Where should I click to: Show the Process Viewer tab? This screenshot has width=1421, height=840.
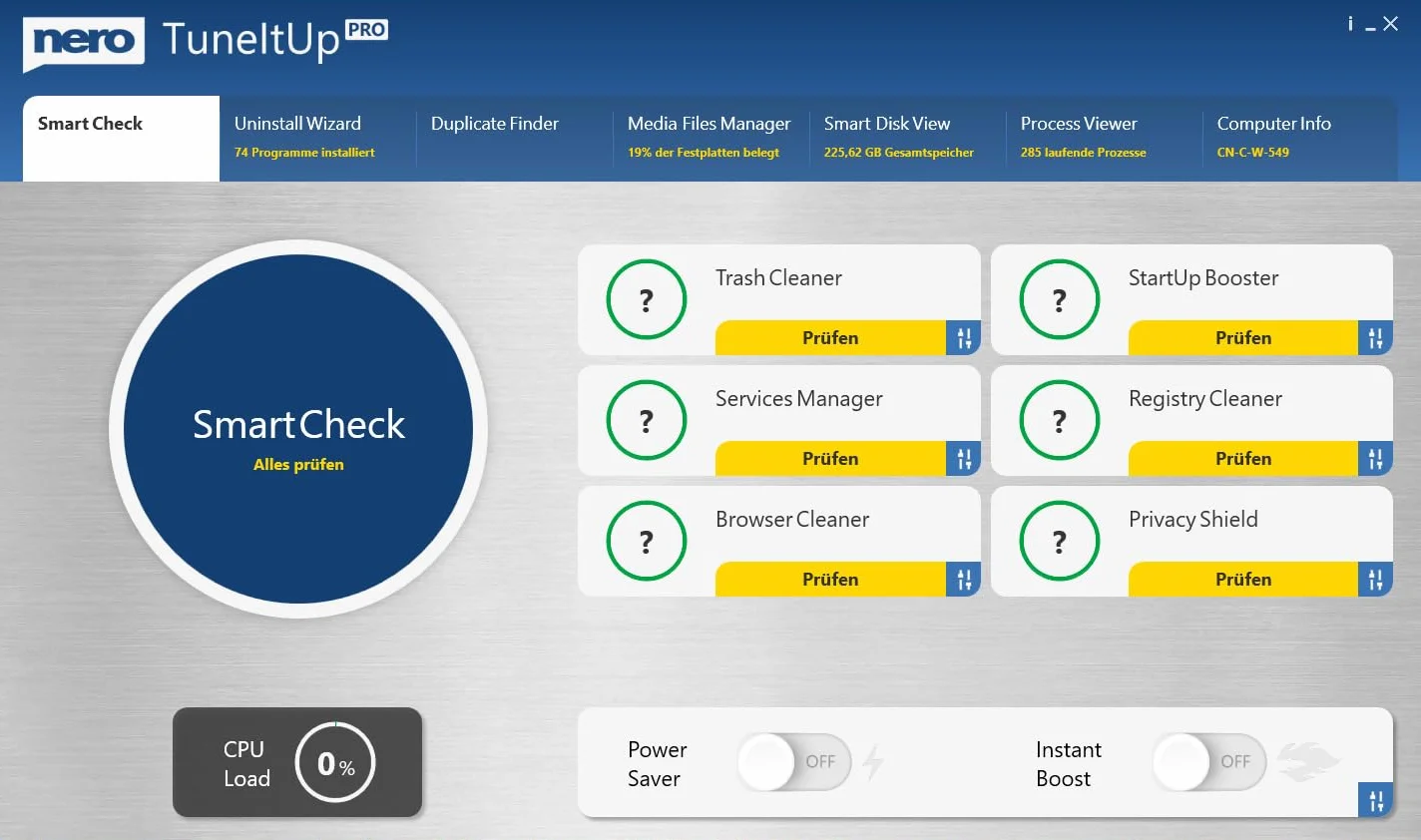(1104, 139)
